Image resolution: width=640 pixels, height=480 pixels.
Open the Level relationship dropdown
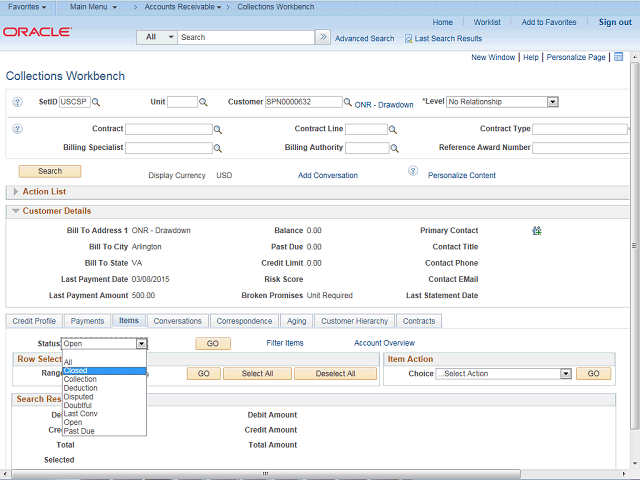click(x=552, y=102)
